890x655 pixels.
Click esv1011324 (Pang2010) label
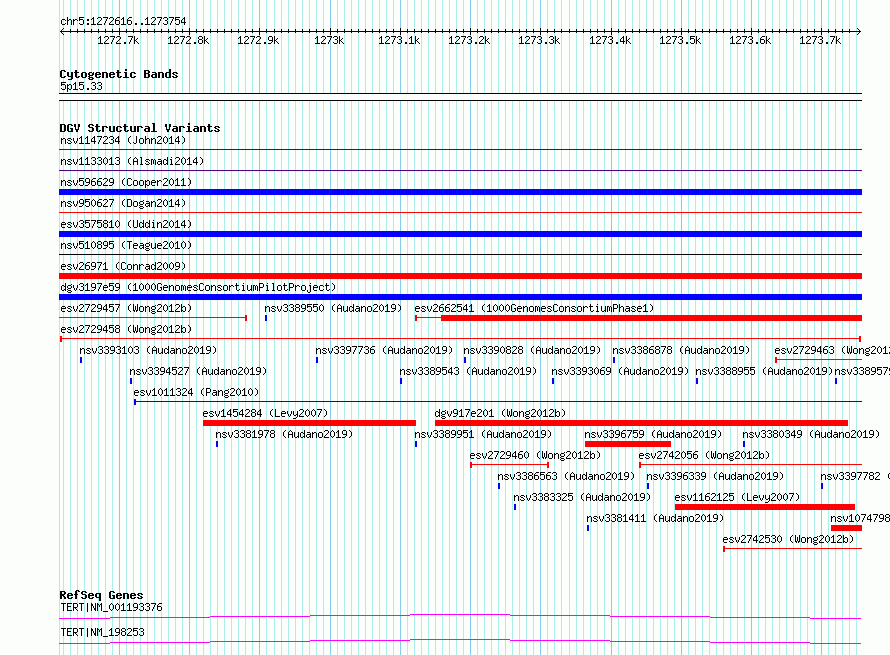pos(196,392)
